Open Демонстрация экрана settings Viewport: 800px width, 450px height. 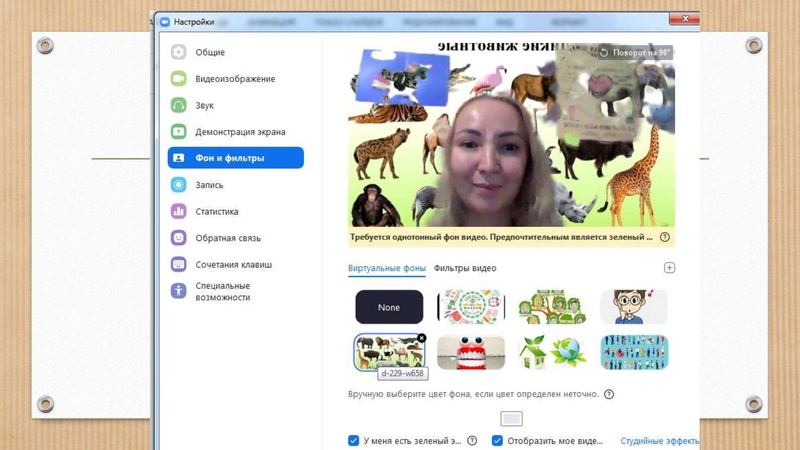239,132
